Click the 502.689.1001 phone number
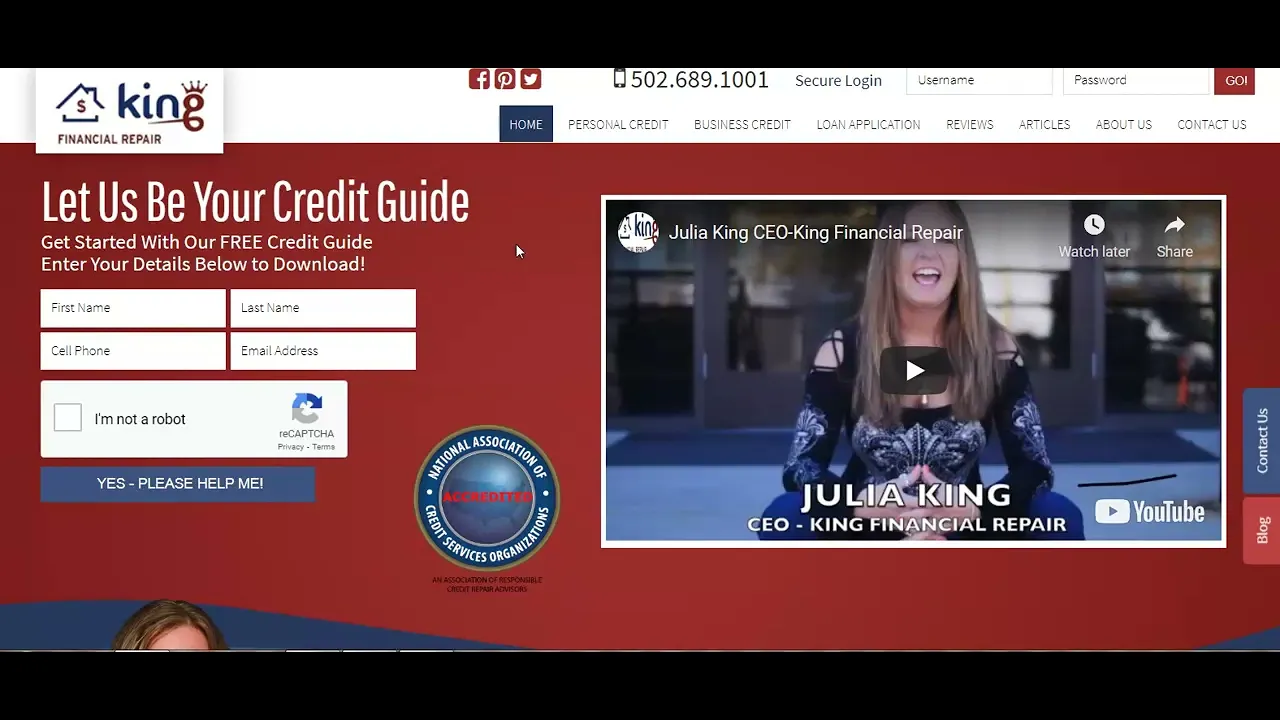This screenshot has height=720, width=1280. [x=699, y=80]
